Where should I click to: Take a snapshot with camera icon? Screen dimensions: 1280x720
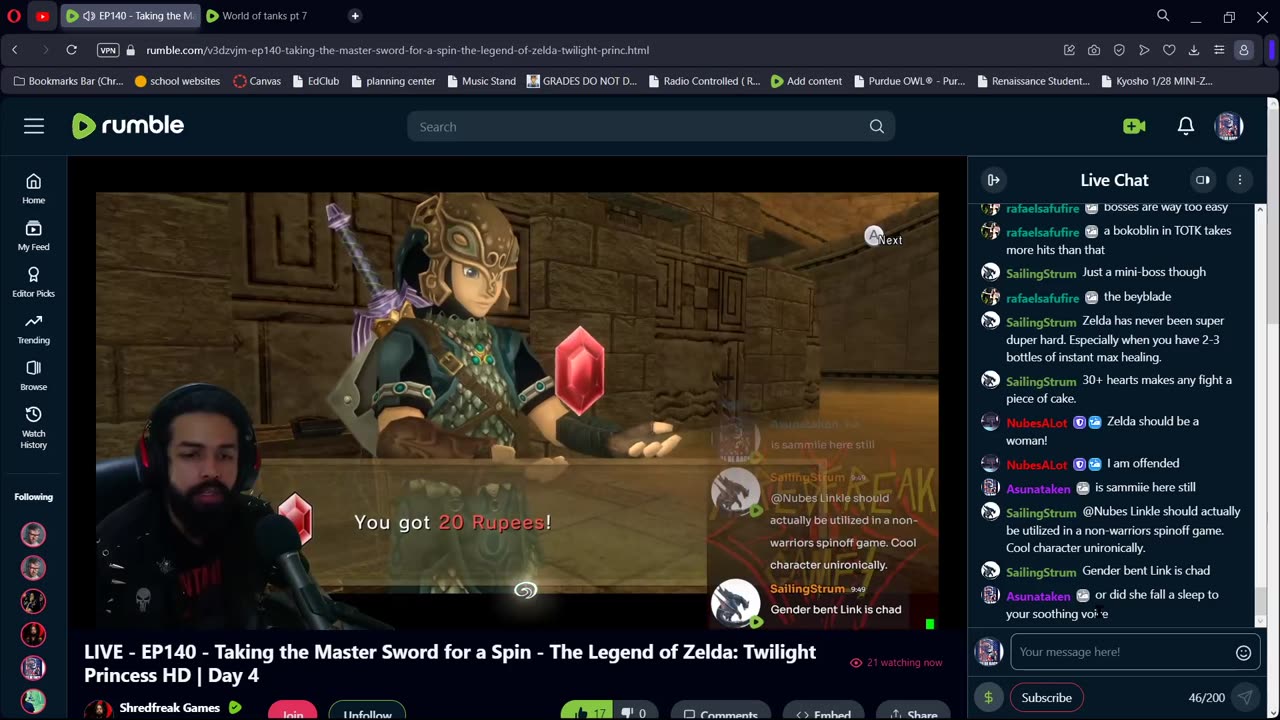pyautogui.click(x=1094, y=50)
